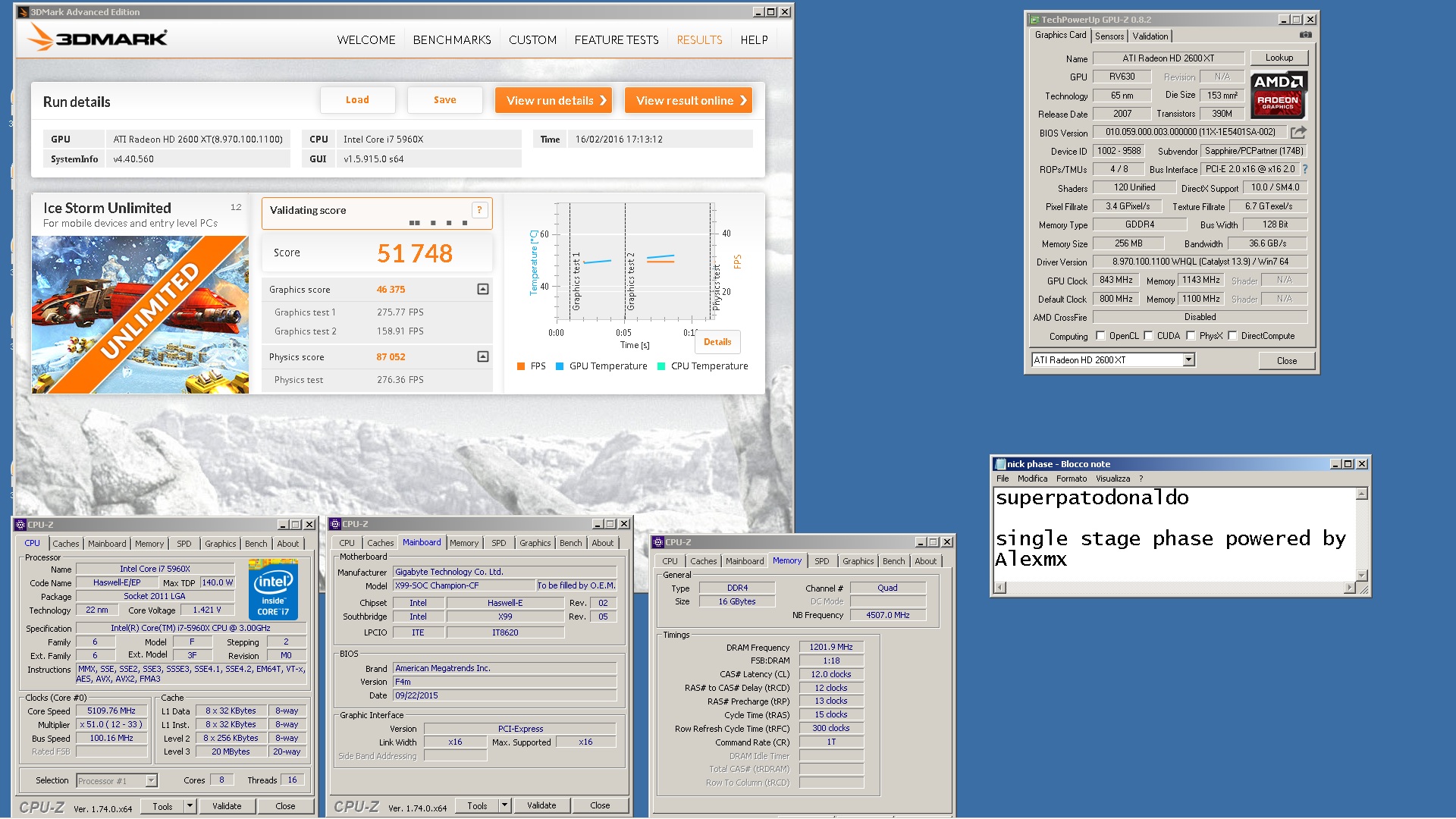Click the chart Details button
This screenshot has width=1456, height=819.
[x=717, y=342]
